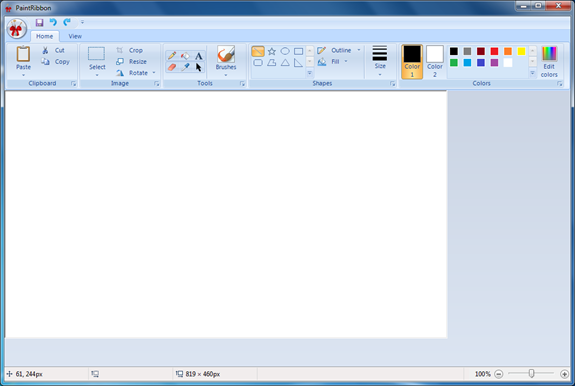Pick the Fill with color bucket tool

[185, 56]
